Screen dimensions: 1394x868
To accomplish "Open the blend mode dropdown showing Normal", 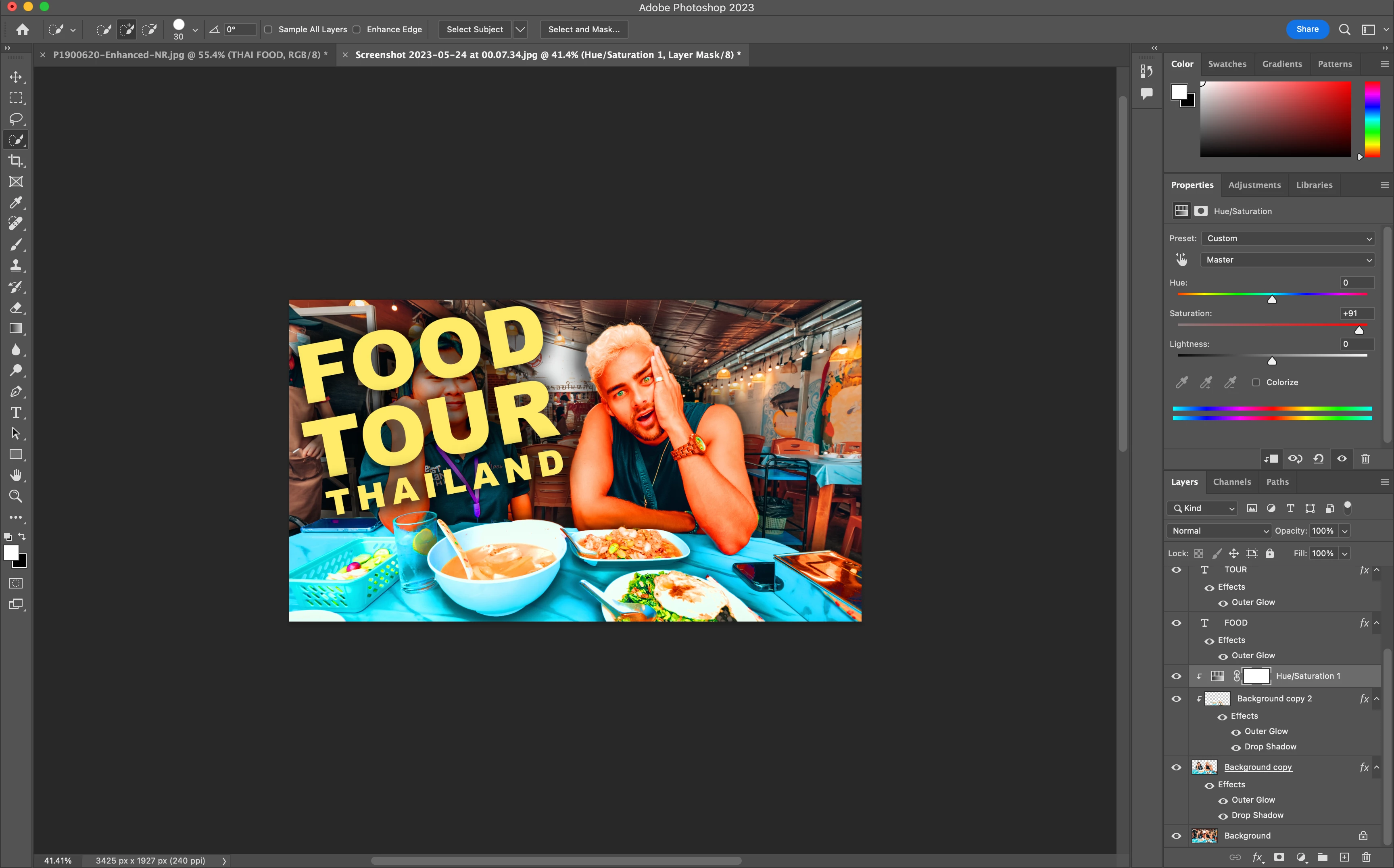I will tap(1219, 530).
